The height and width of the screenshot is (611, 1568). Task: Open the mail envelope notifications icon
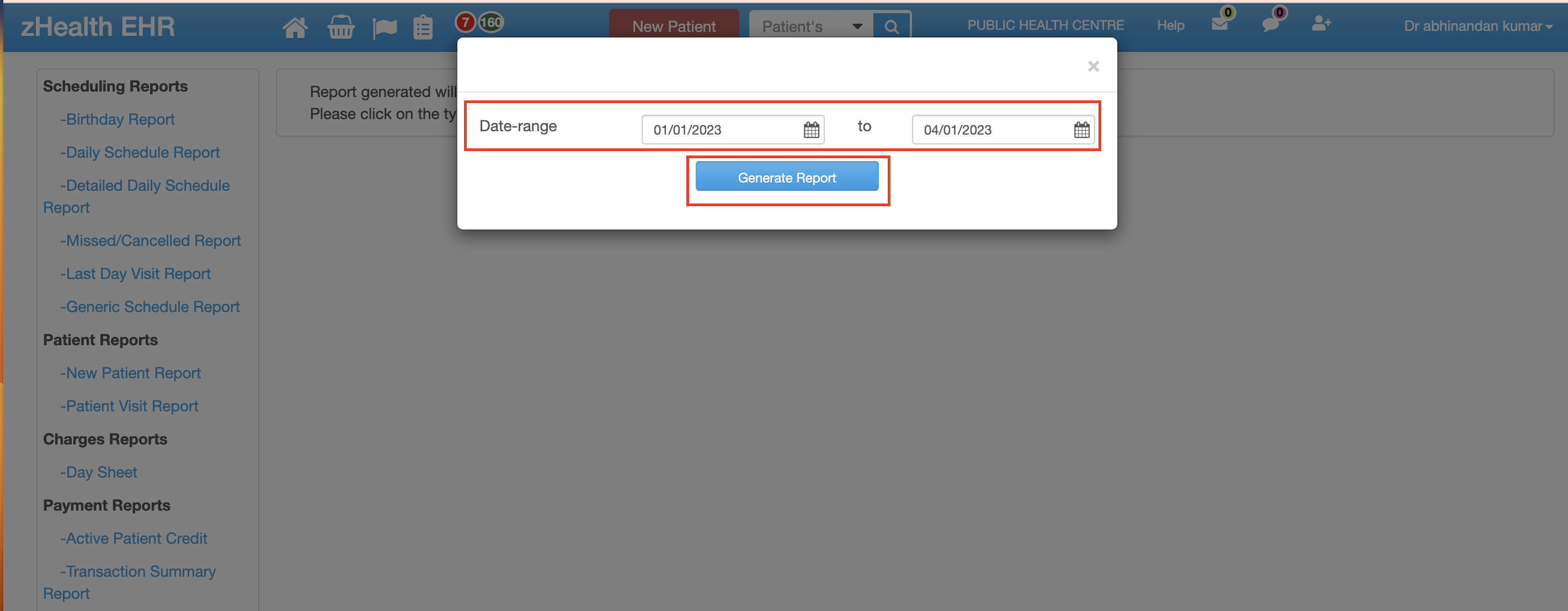click(x=1220, y=23)
